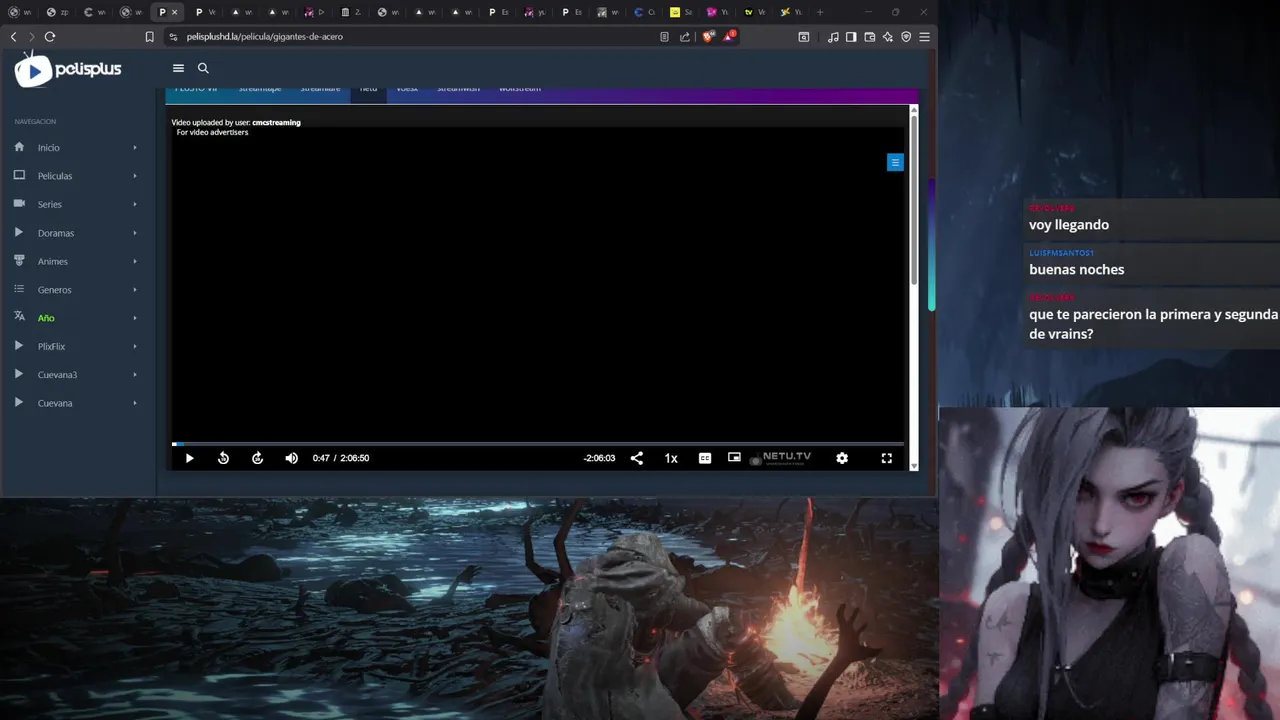Go to Inicio in the sidebar

point(49,148)
